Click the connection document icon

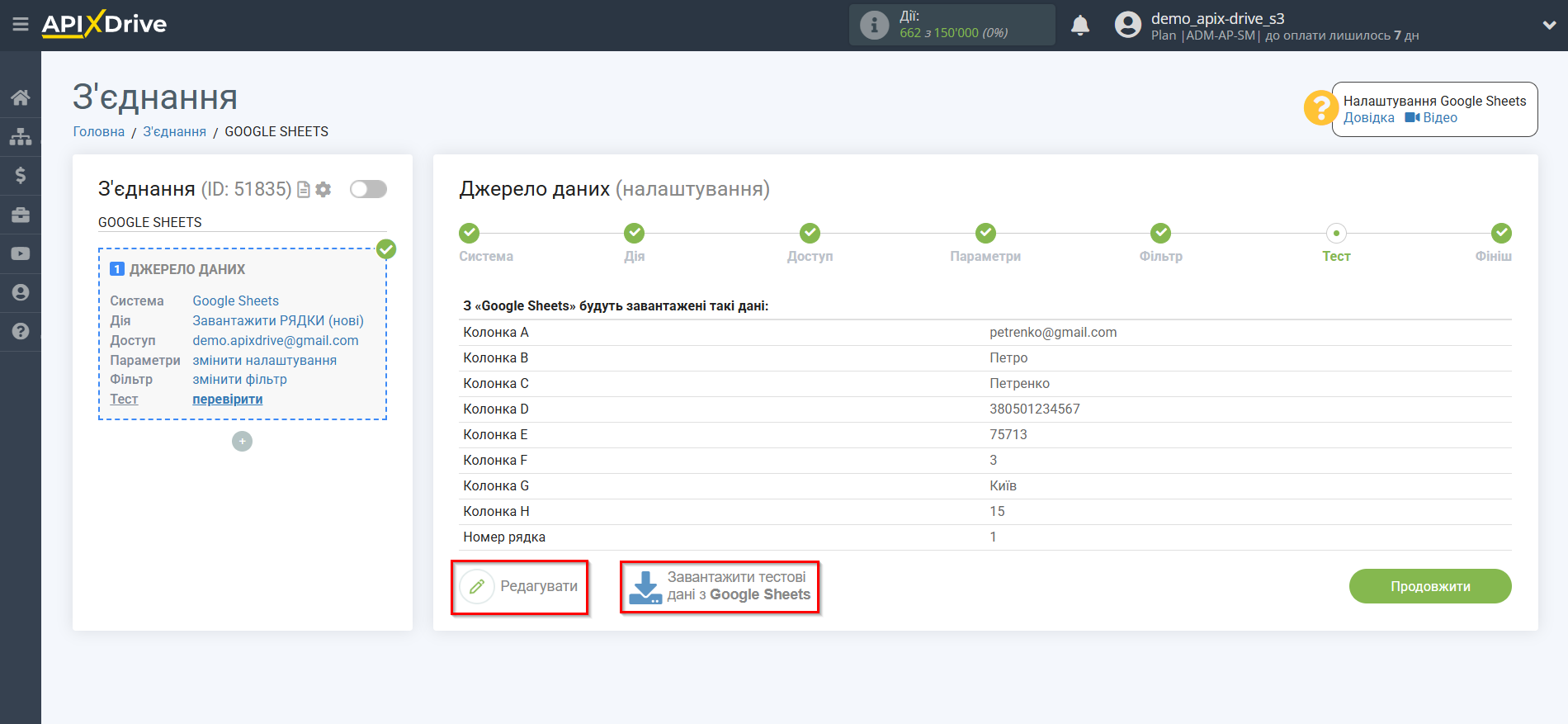303,190
